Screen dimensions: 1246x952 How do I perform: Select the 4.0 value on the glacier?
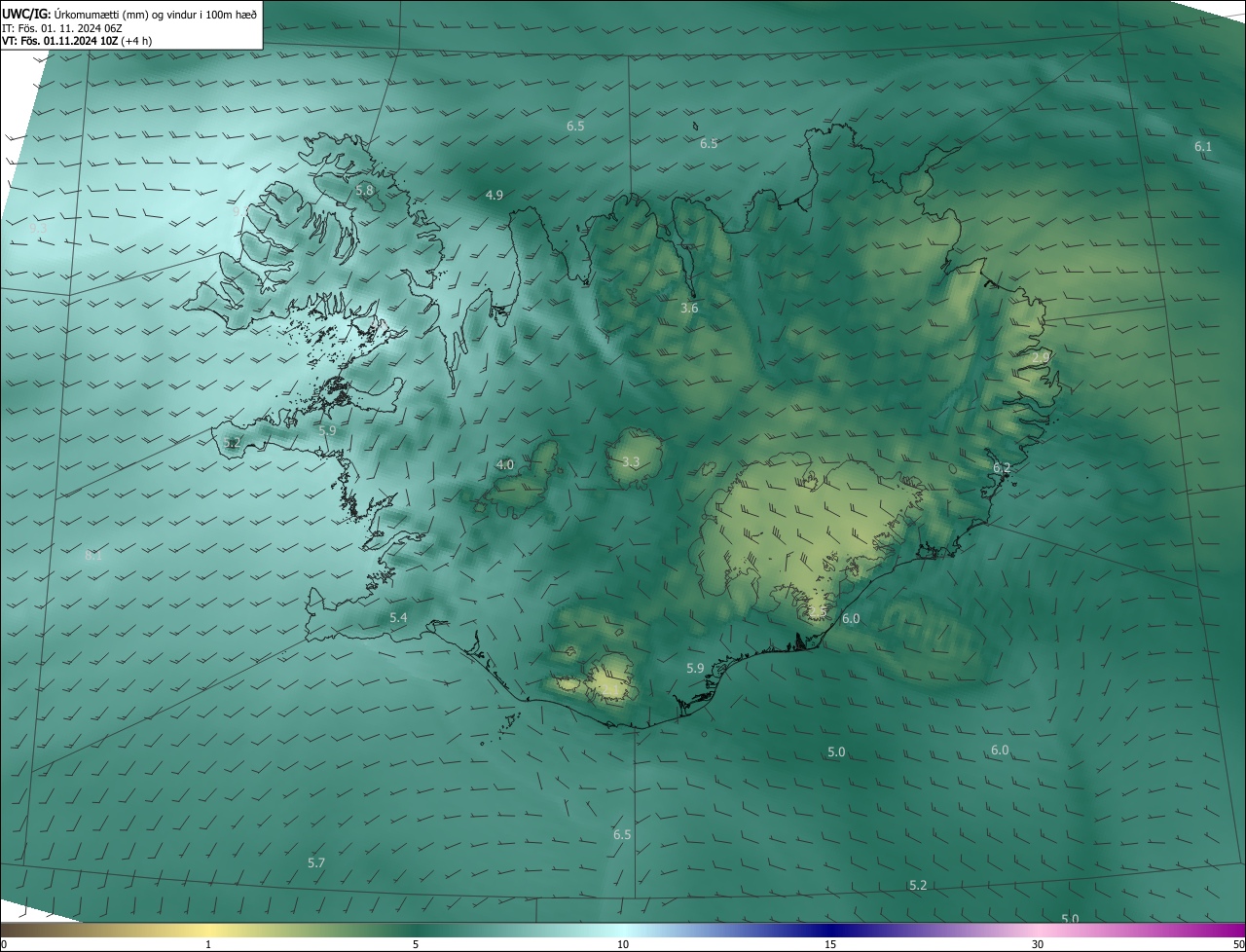pyautogui.click(x=505, y=464)
